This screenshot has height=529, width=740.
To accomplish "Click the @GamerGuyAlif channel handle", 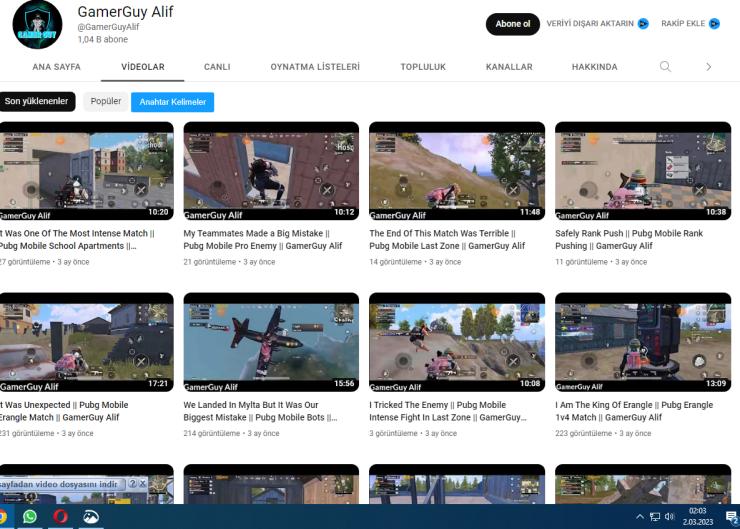I will [108, 27].
